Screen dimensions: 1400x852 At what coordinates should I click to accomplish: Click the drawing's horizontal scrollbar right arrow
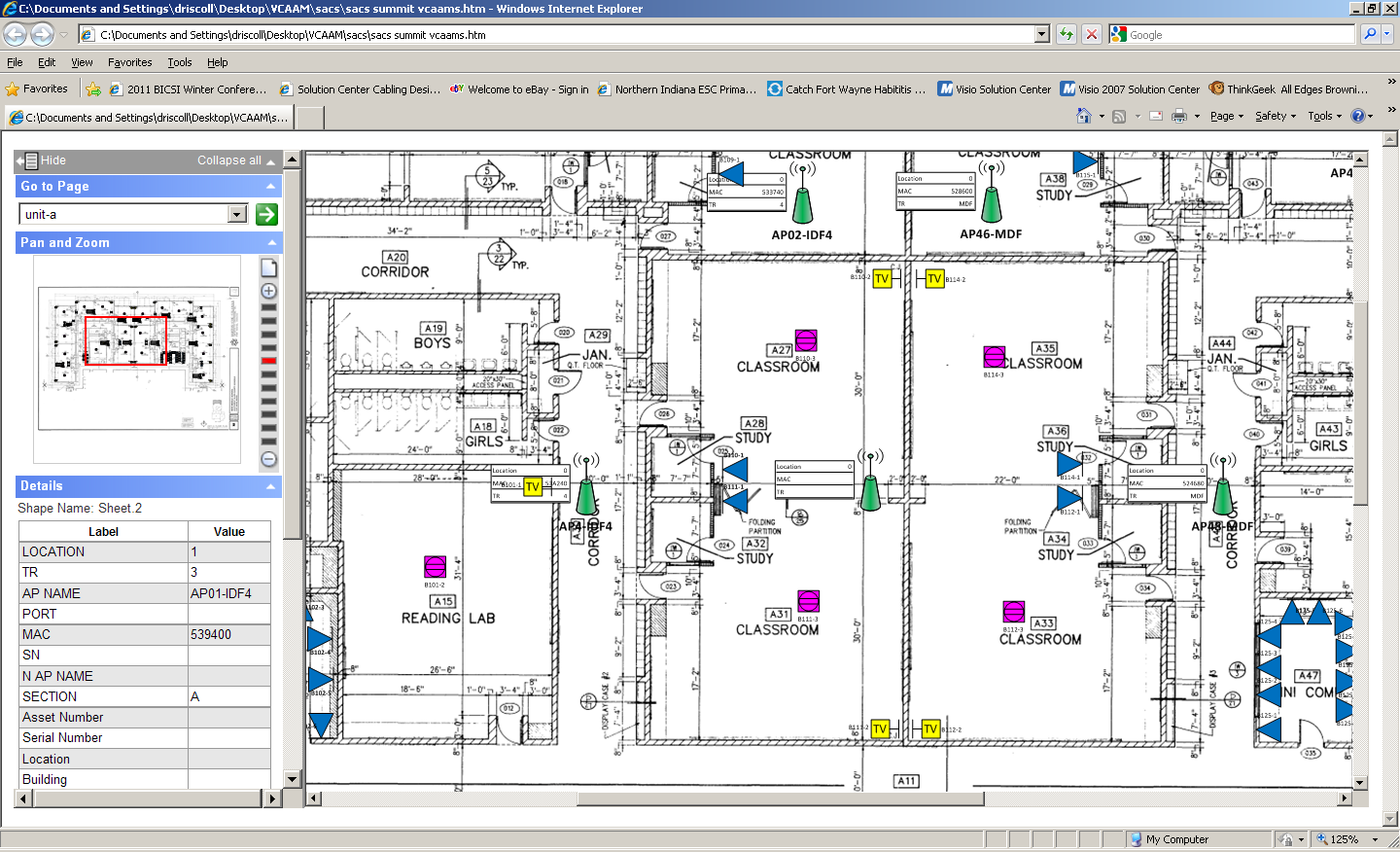click(x=1345, y=799)
